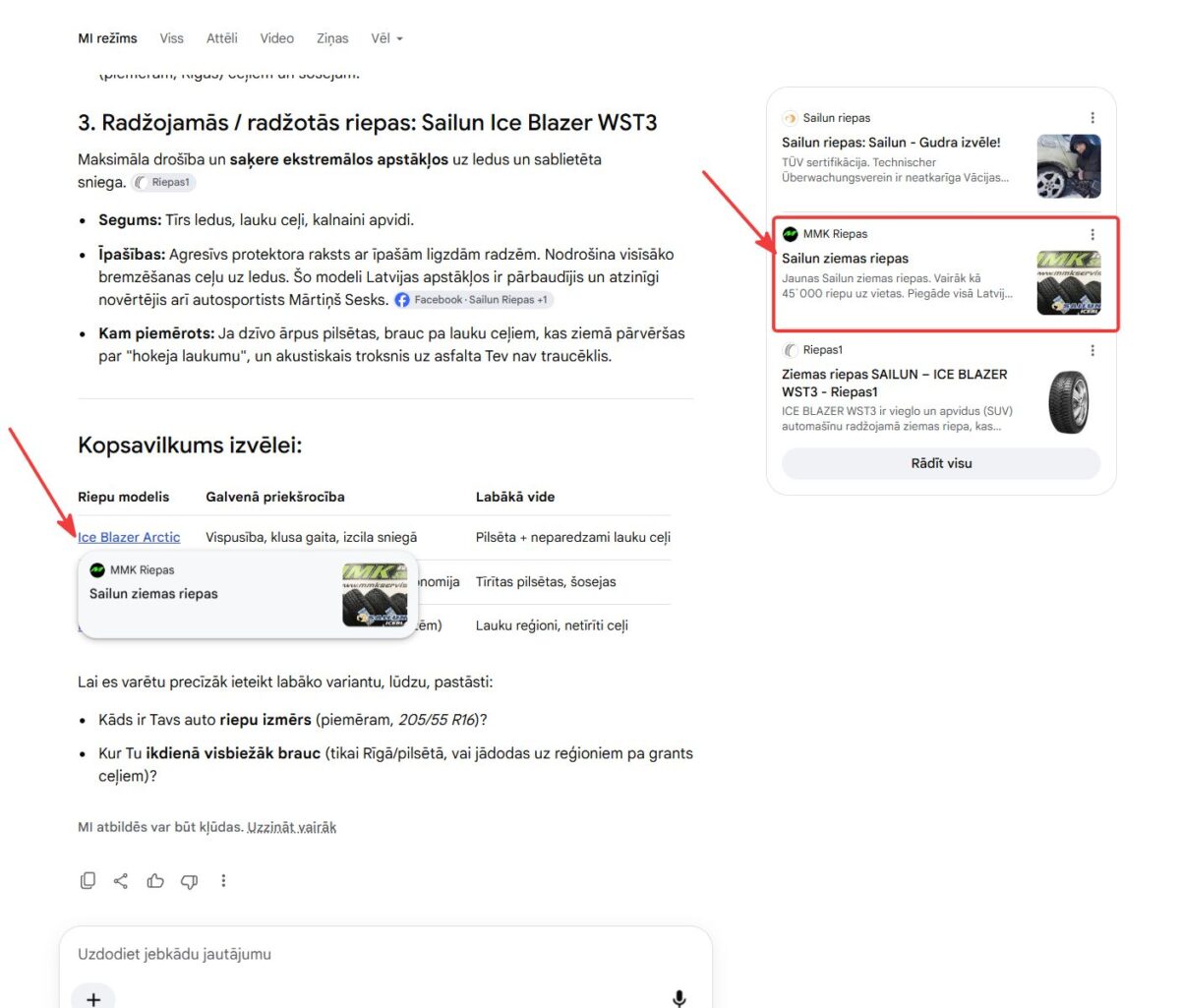The height and width of the screenshot is (1008, 1180).
Task: Click the Rādīt visu button
Action: [941, 463]
